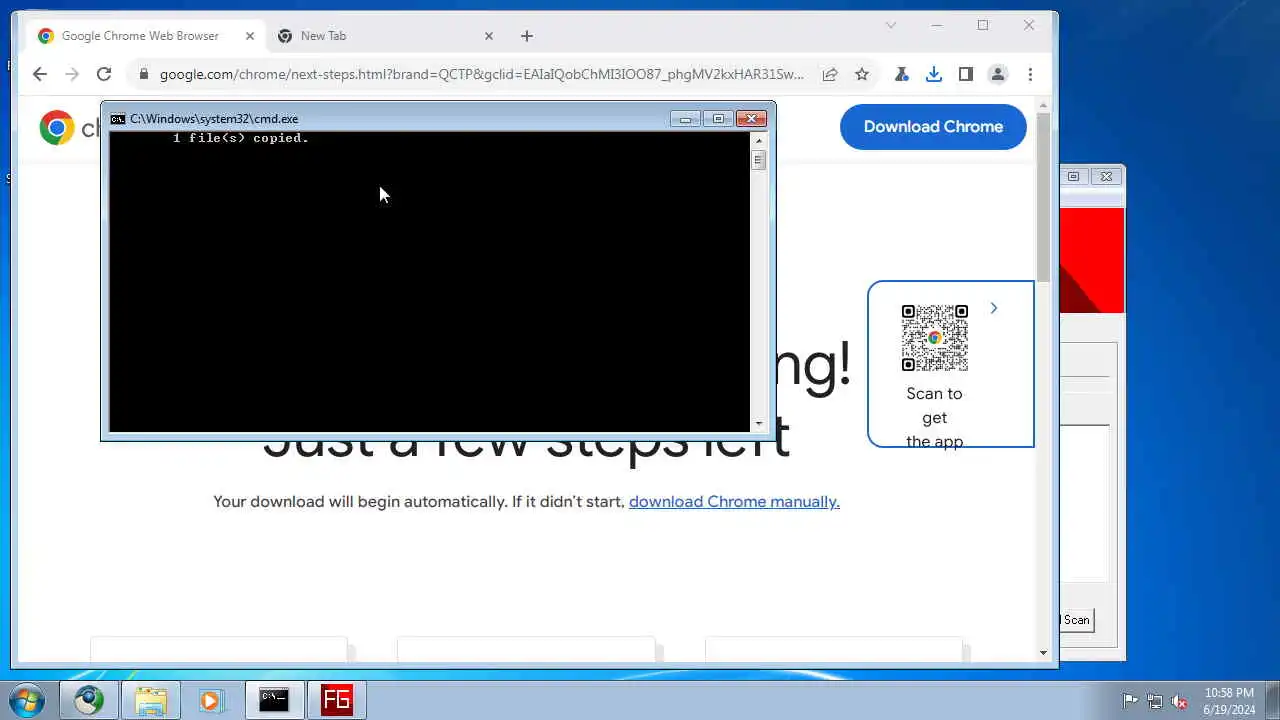Open Chrome downloads tray icon
This screenshot has width=1280, height=720.
pos(933,74)
